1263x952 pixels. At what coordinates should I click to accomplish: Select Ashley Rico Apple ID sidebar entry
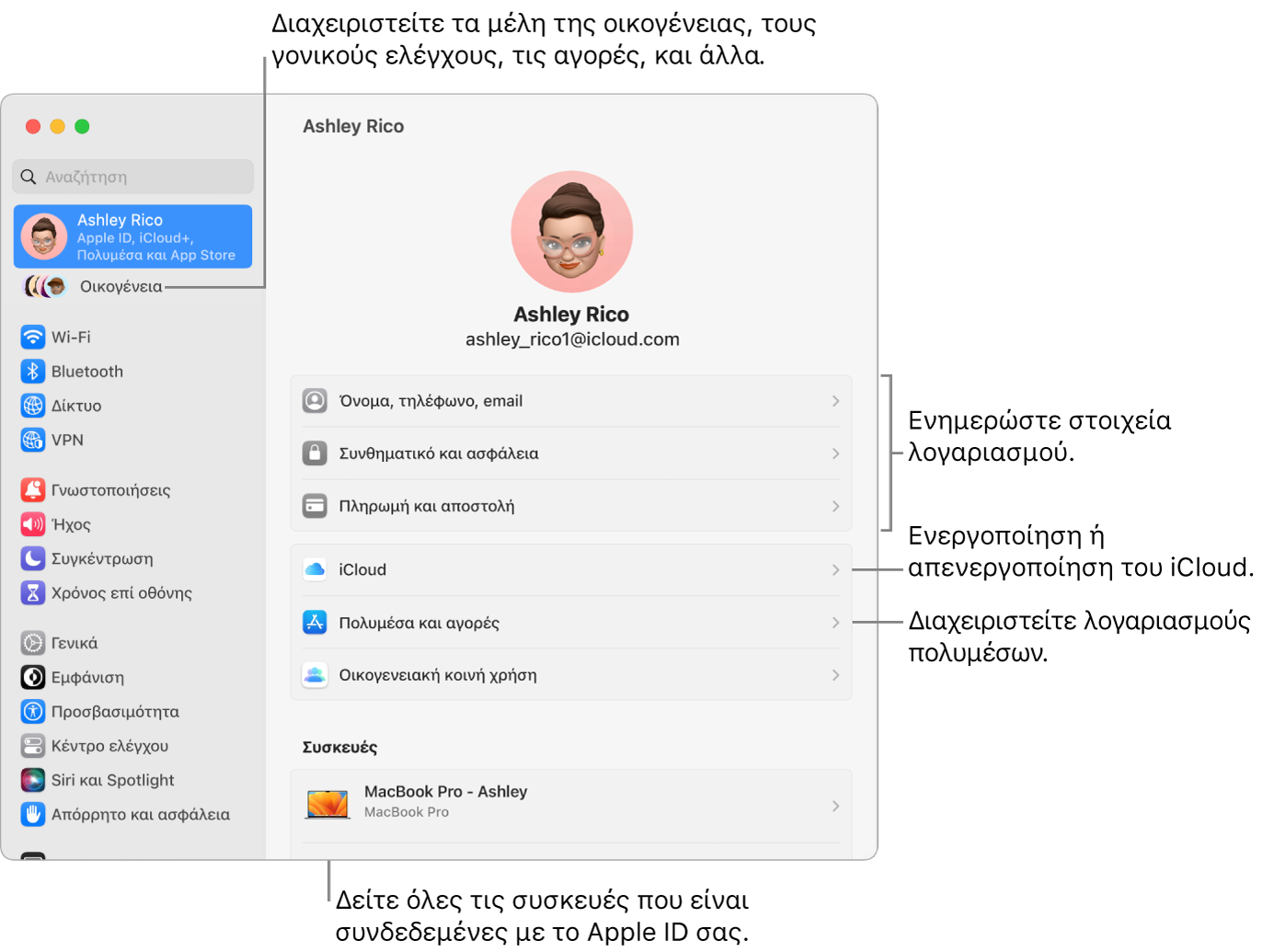pos(132,236)
